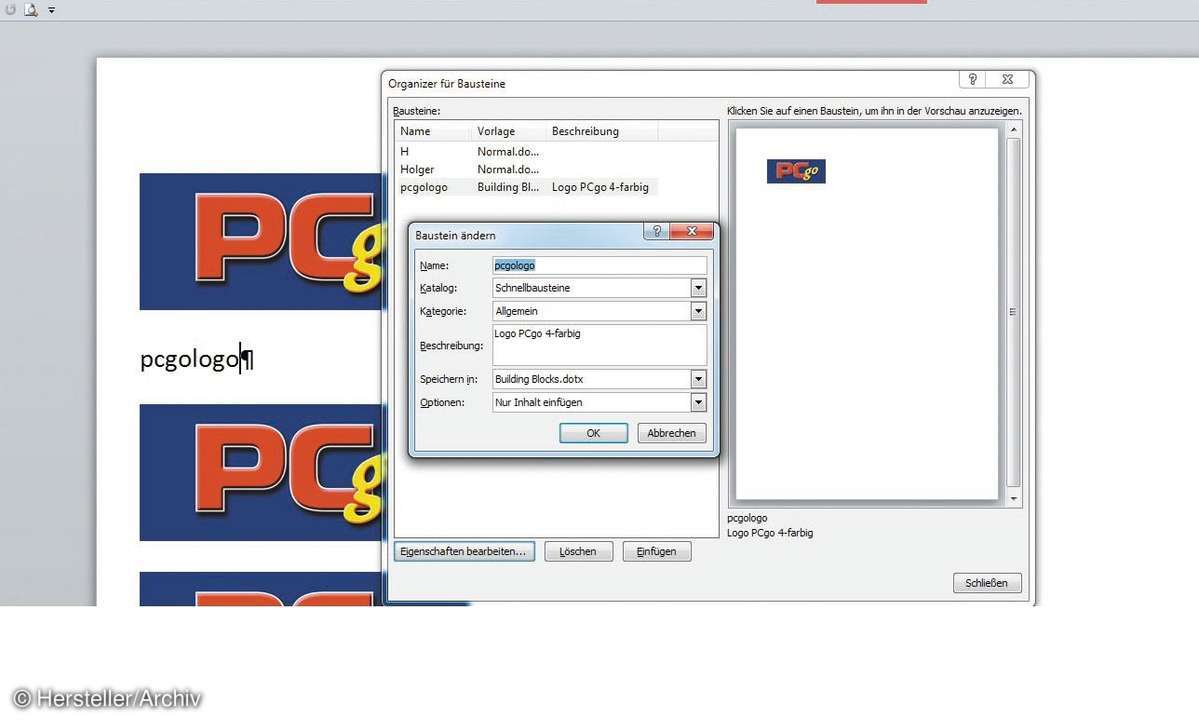Select the top PCgo logo image in document
Screen dimensions: 1199x720
(x=262, y=242)
